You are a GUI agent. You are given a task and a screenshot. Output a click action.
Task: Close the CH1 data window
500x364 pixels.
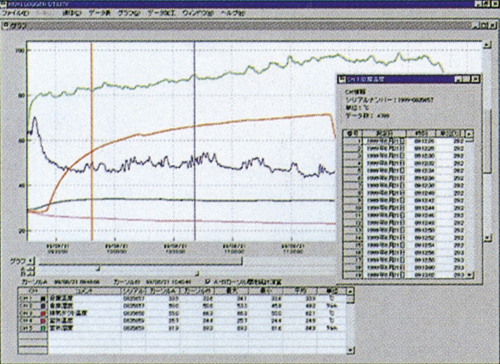coord(476,79)
